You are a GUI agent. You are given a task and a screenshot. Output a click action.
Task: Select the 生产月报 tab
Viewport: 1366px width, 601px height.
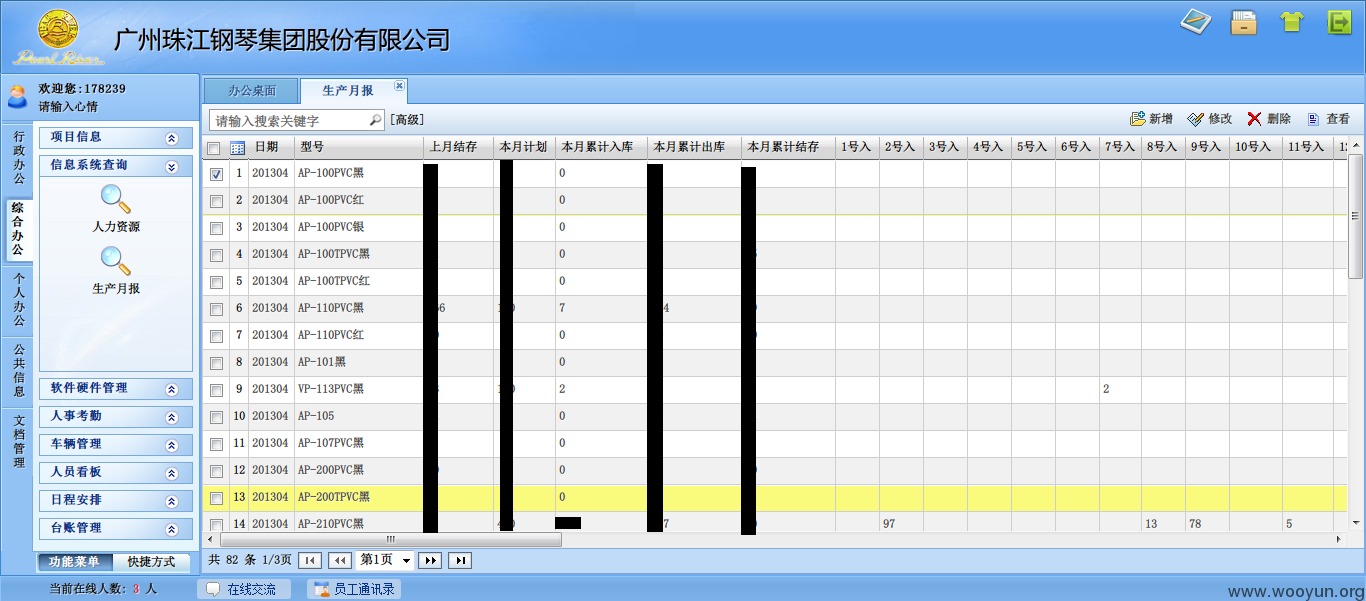[347, 91]
